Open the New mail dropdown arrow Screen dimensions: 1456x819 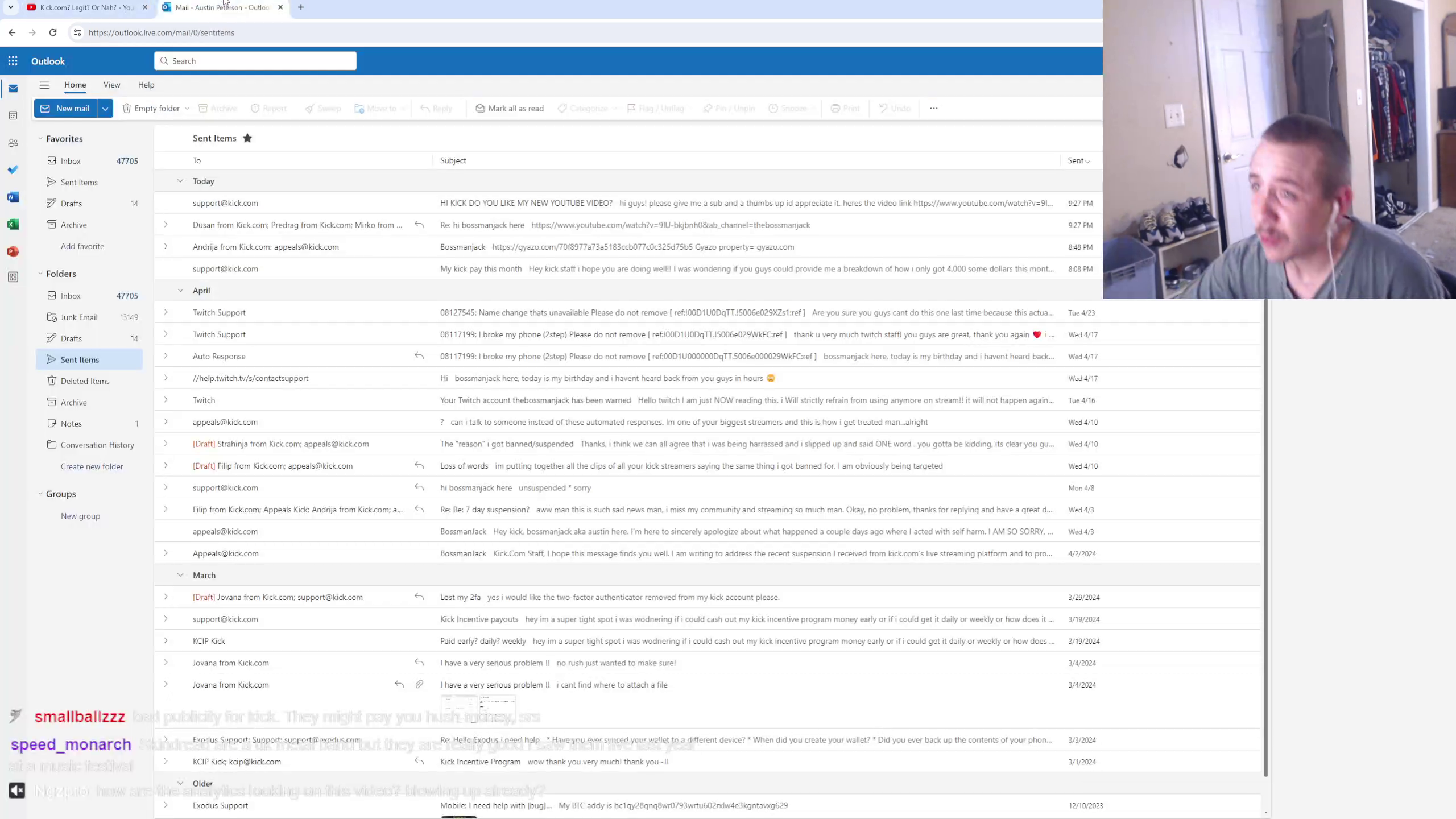pyautogui.click(x=105, y=108)
